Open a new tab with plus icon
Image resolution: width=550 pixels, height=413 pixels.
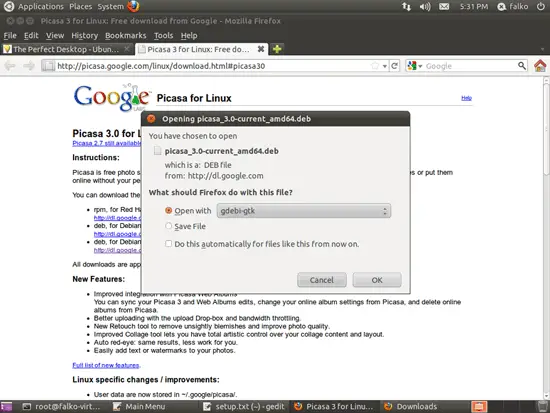tap(277, 49)
